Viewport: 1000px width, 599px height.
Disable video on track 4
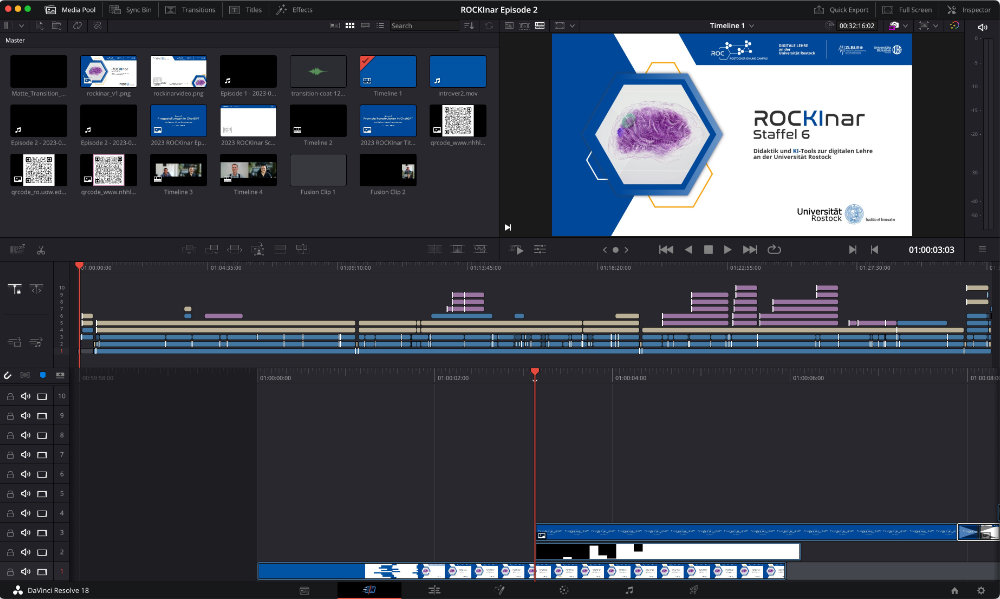[42, 513]
